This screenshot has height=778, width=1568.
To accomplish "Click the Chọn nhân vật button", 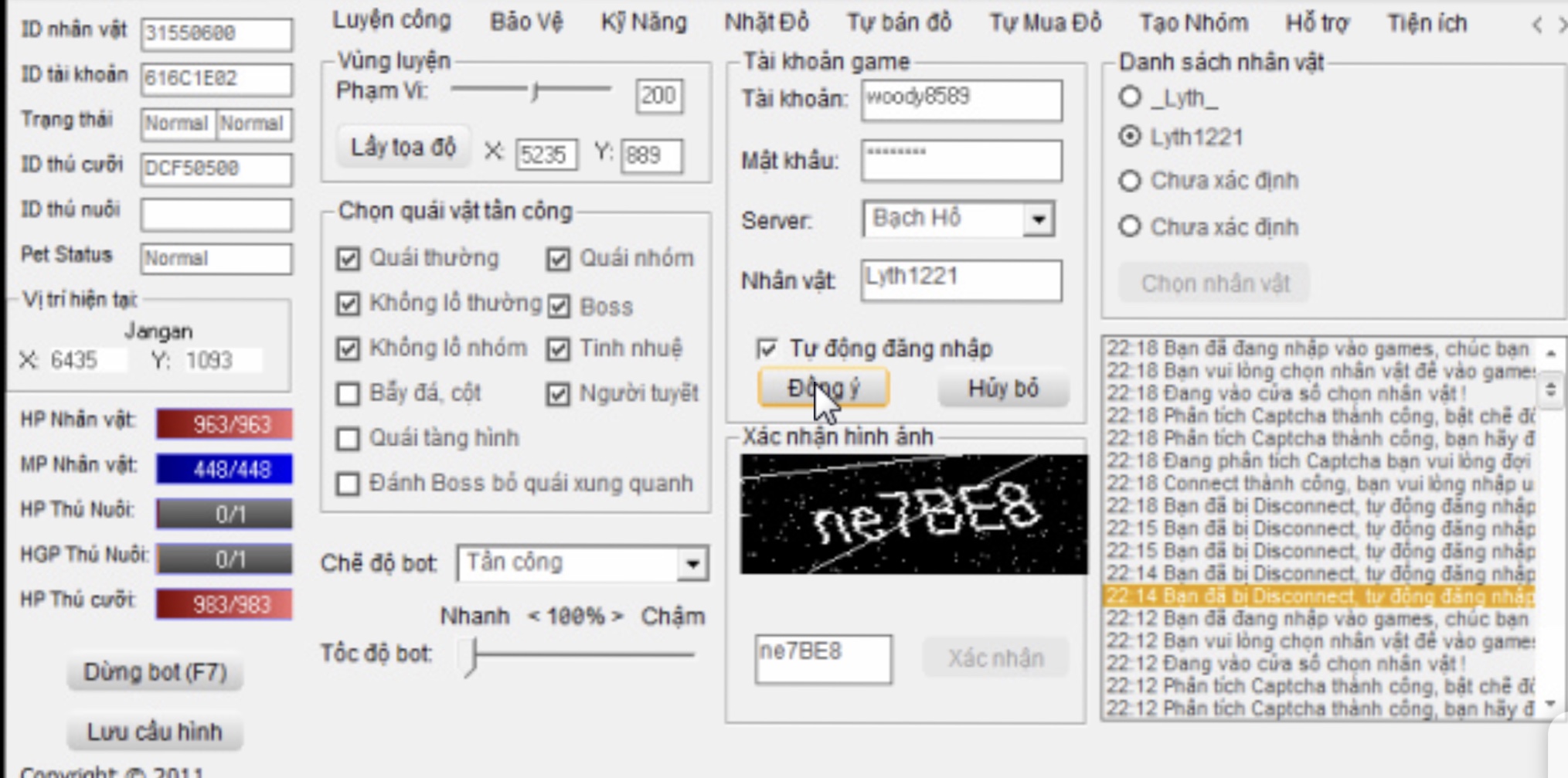I will pos(1215,284).
